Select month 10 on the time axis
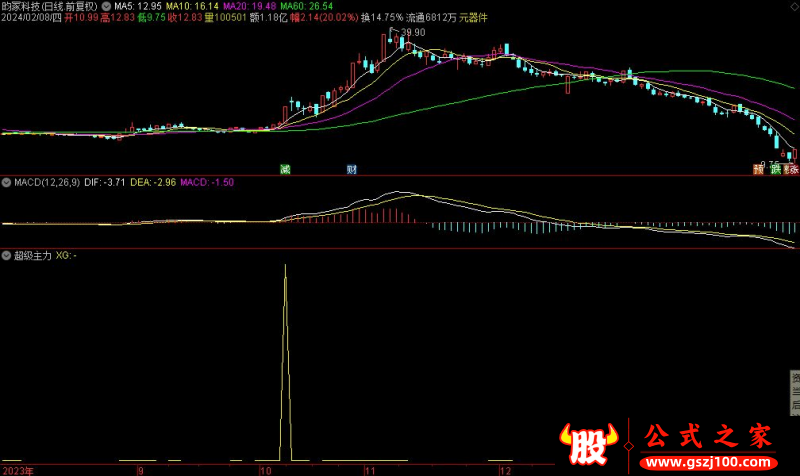 [265, 470]
